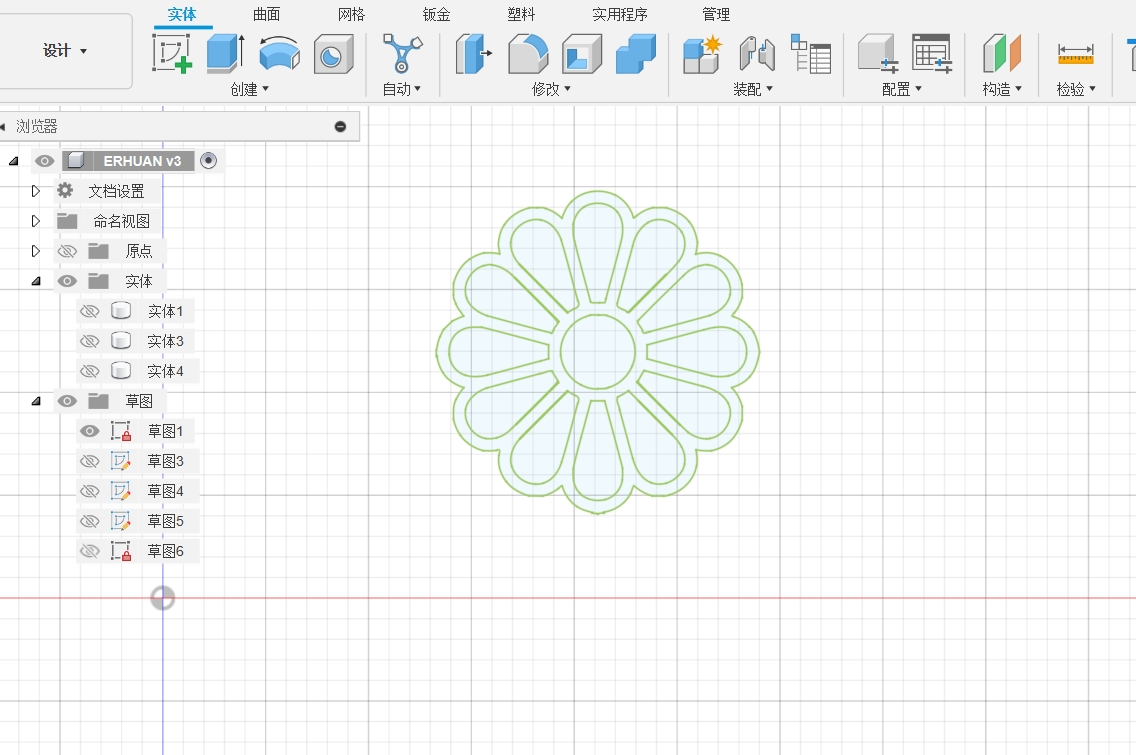
Task: Show the 原点 origin folder
Action: (67, 251)
